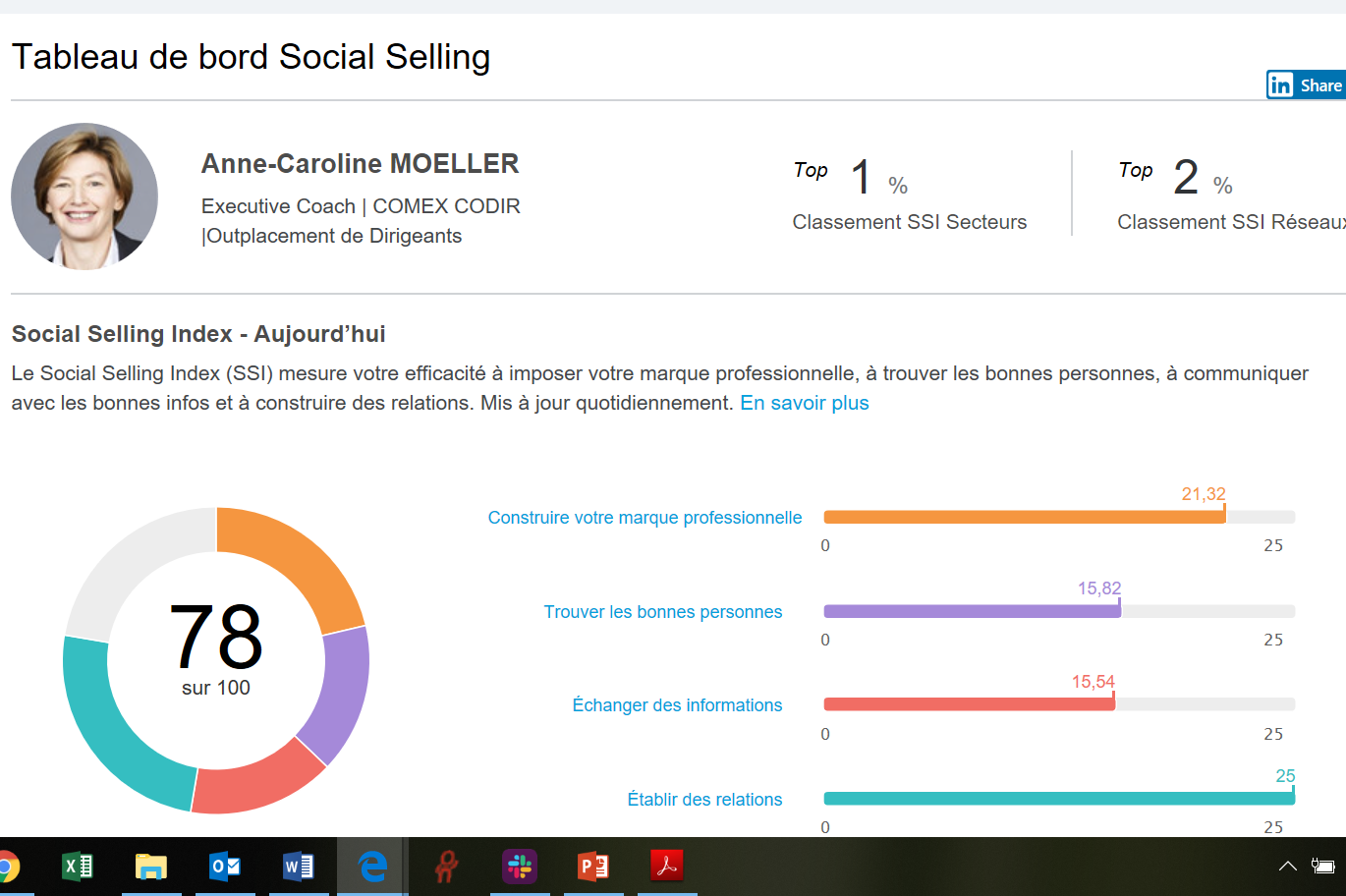Click the red figure app taskbar icon
This screenshot has width=1346, height=896.
point(446,867)
